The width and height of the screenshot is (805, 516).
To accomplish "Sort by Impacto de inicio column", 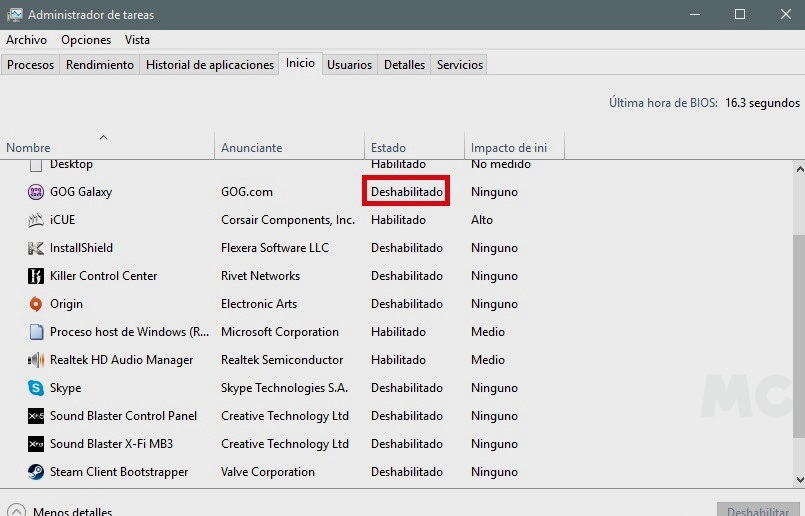I will [509, 147].
